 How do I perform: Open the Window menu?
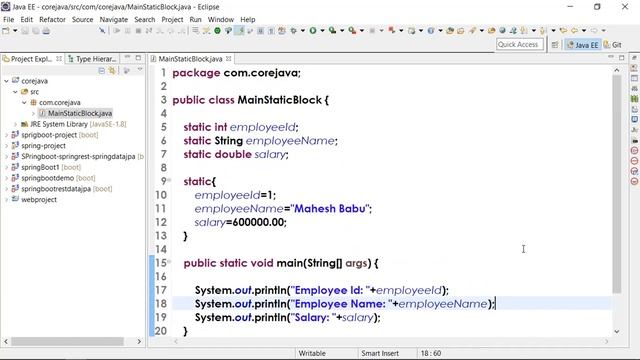[220, 20]
